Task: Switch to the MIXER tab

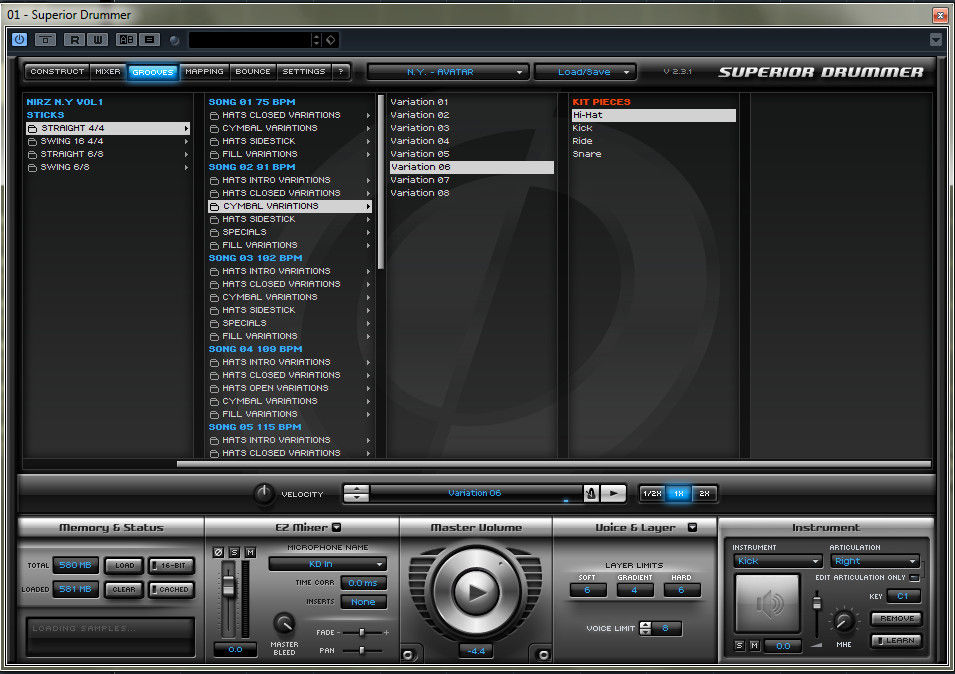Action: click(108, 72)
